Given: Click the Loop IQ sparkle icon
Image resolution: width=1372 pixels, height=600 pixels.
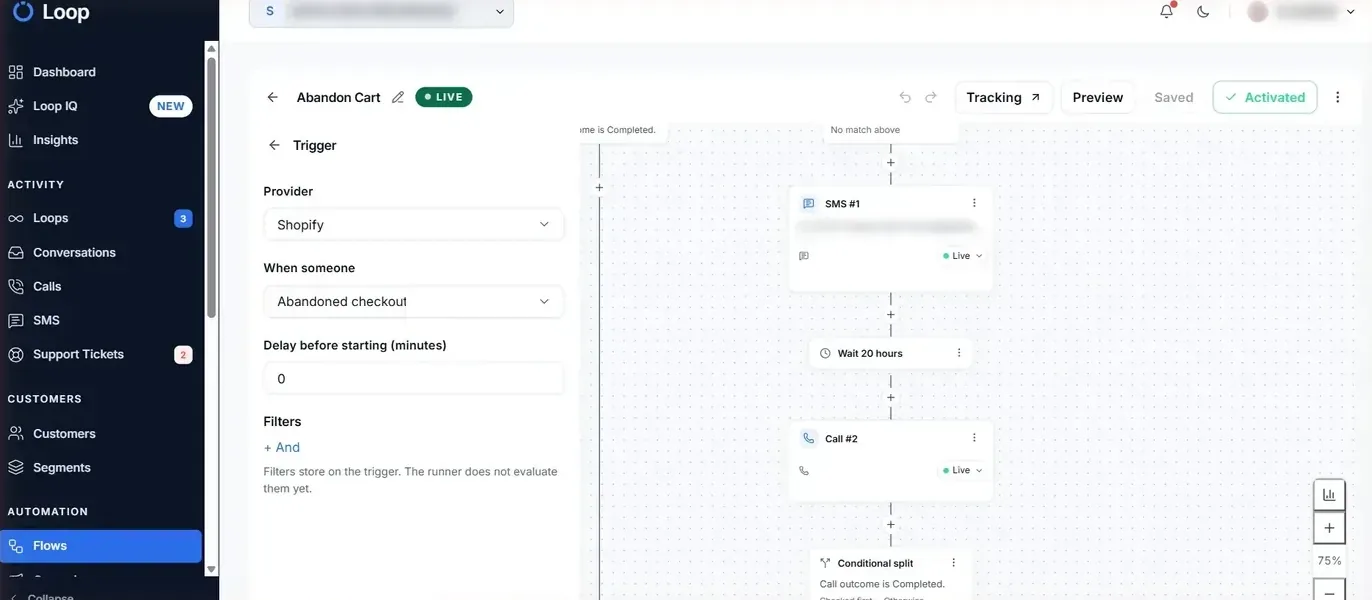Looking at the screenshot, I should 15,106.
